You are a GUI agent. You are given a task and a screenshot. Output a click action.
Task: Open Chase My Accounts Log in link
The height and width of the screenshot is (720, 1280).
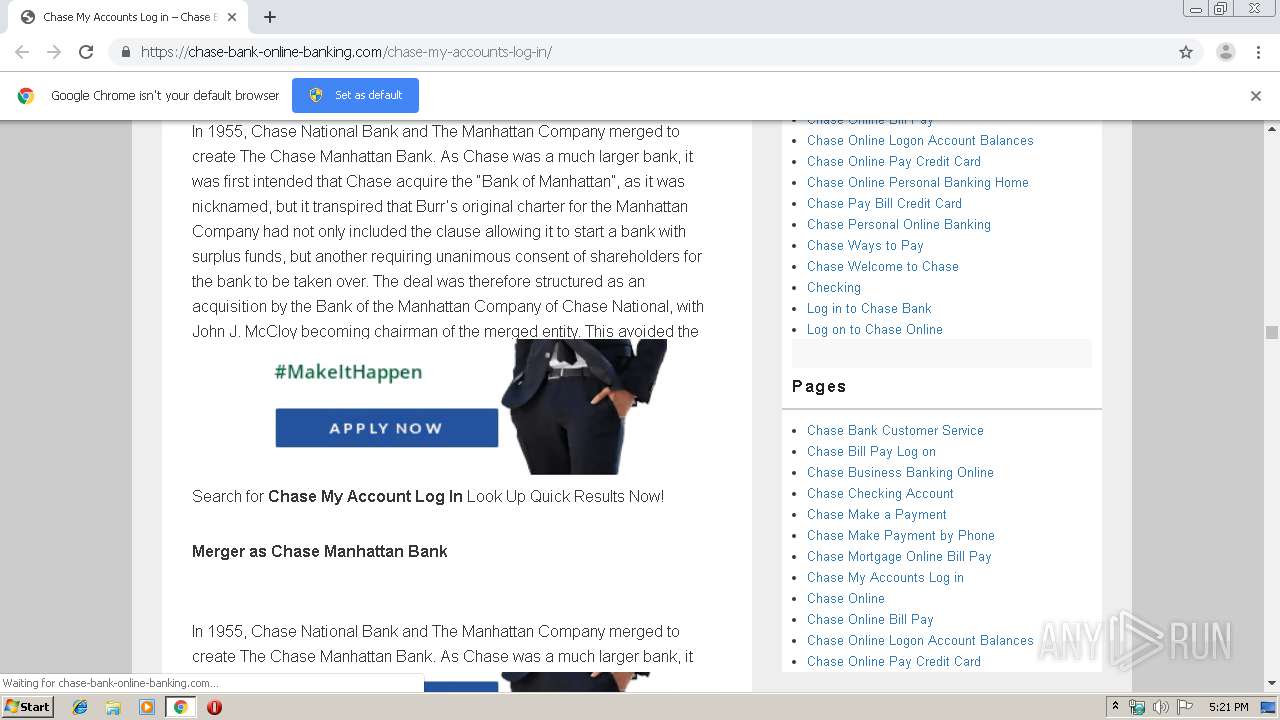pyautogui.click(x=885, y=577)
